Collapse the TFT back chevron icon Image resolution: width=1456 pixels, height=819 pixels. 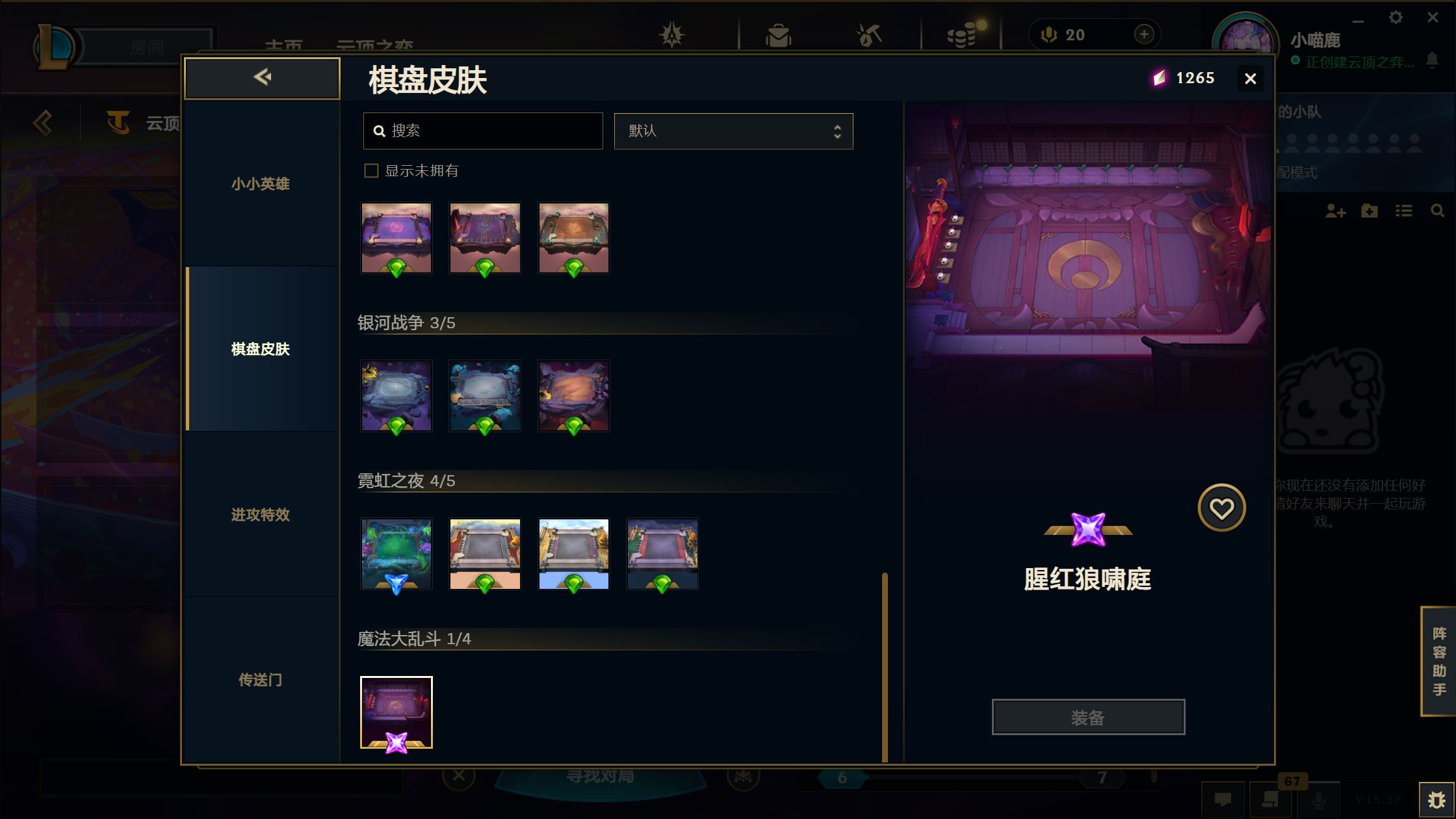(43, 122)
